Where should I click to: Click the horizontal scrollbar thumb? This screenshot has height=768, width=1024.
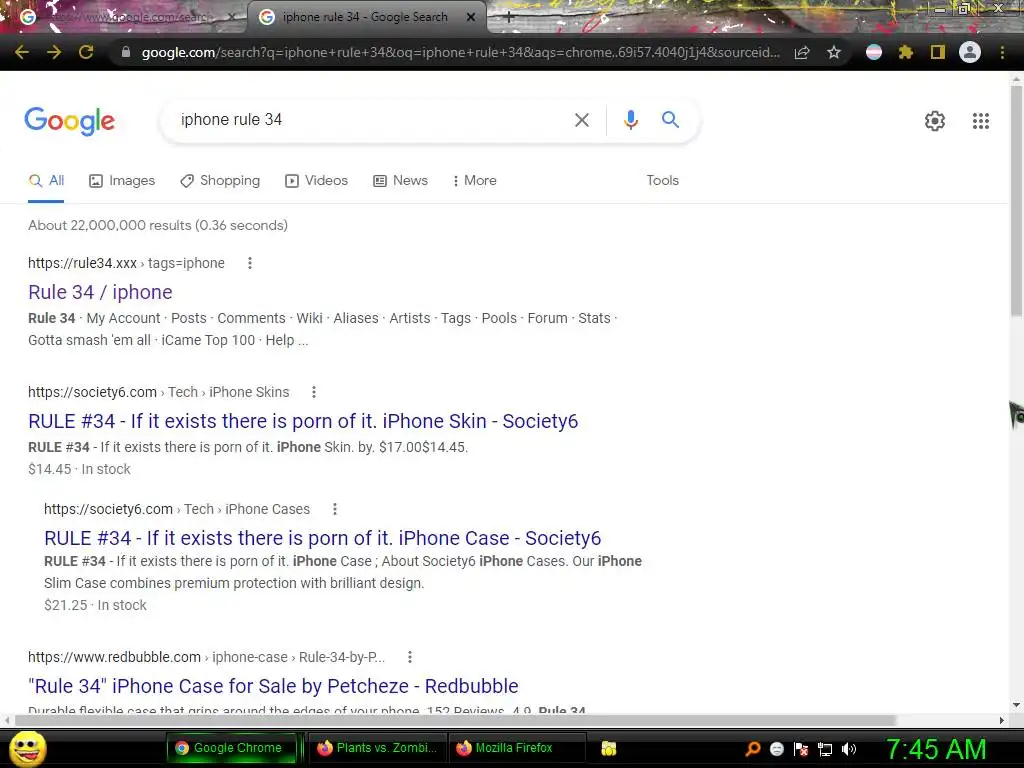[455, 720]
